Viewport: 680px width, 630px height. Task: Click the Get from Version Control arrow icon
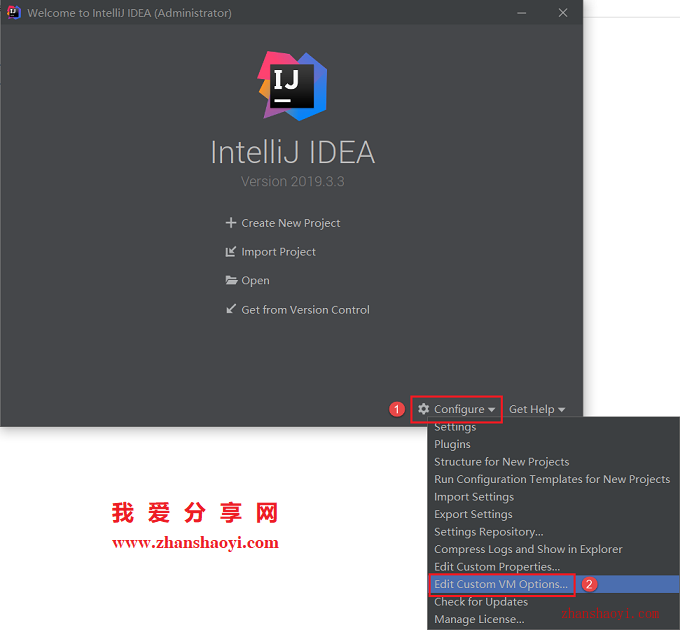[231, 309]
